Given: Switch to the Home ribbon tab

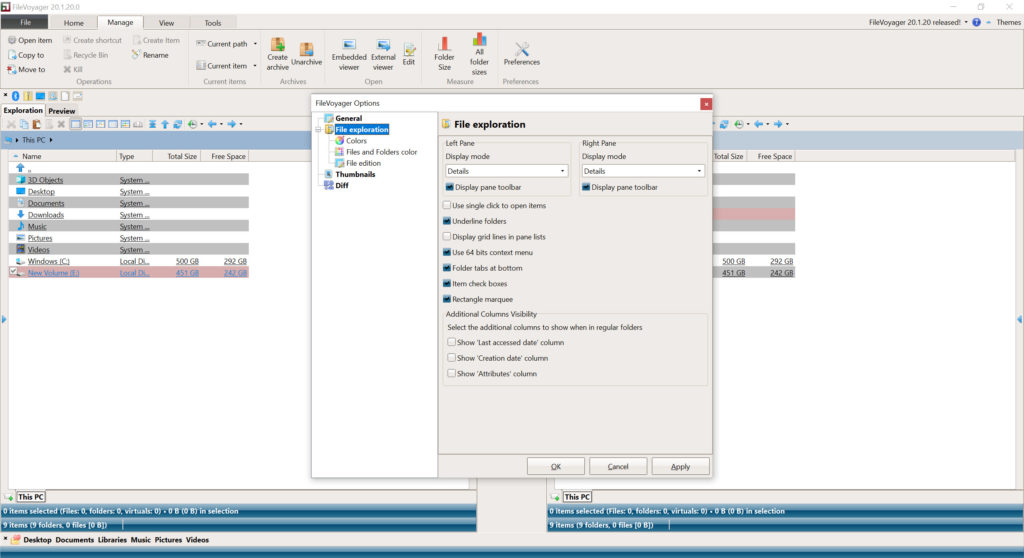Looking at the screenshot, I should 74,23.
